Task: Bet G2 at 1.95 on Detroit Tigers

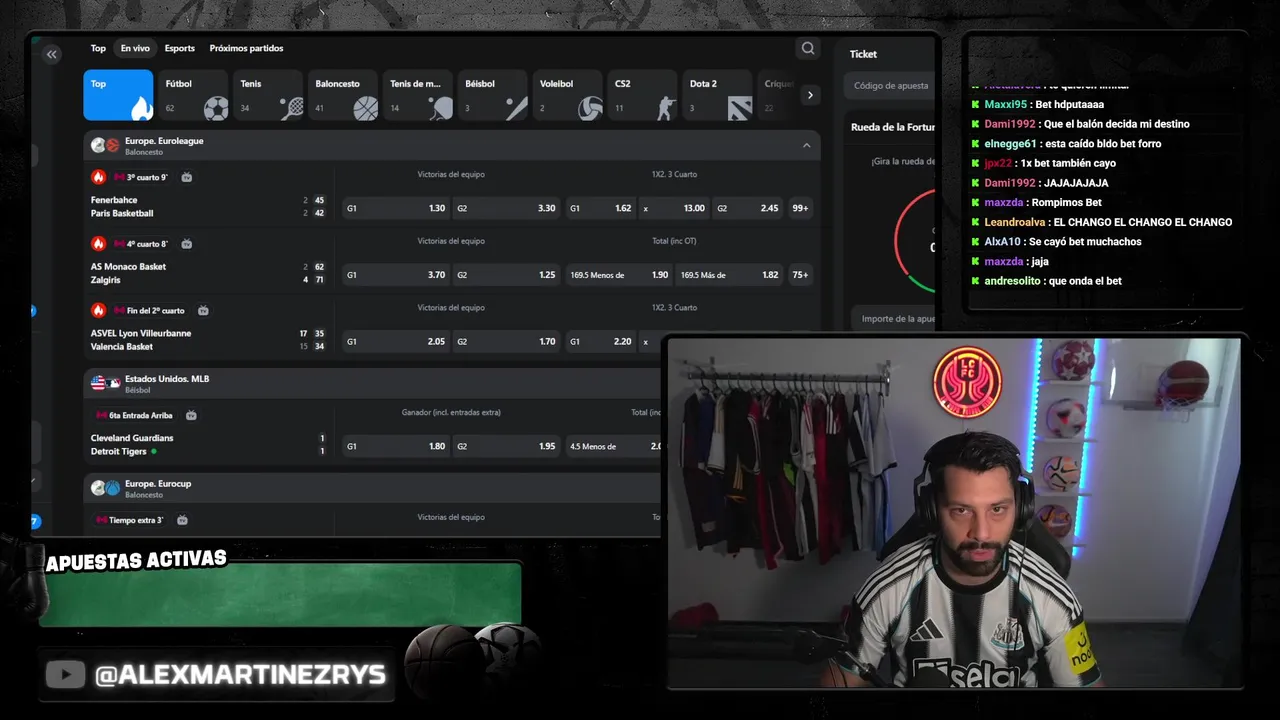Action: pyautogui.click(x=506, y=446)
